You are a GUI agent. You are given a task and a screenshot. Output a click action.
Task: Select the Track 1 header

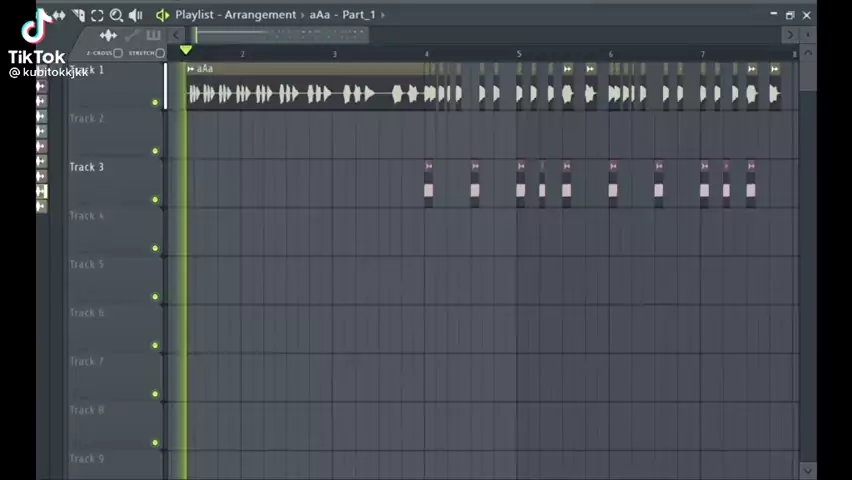[x=116, y=86]
